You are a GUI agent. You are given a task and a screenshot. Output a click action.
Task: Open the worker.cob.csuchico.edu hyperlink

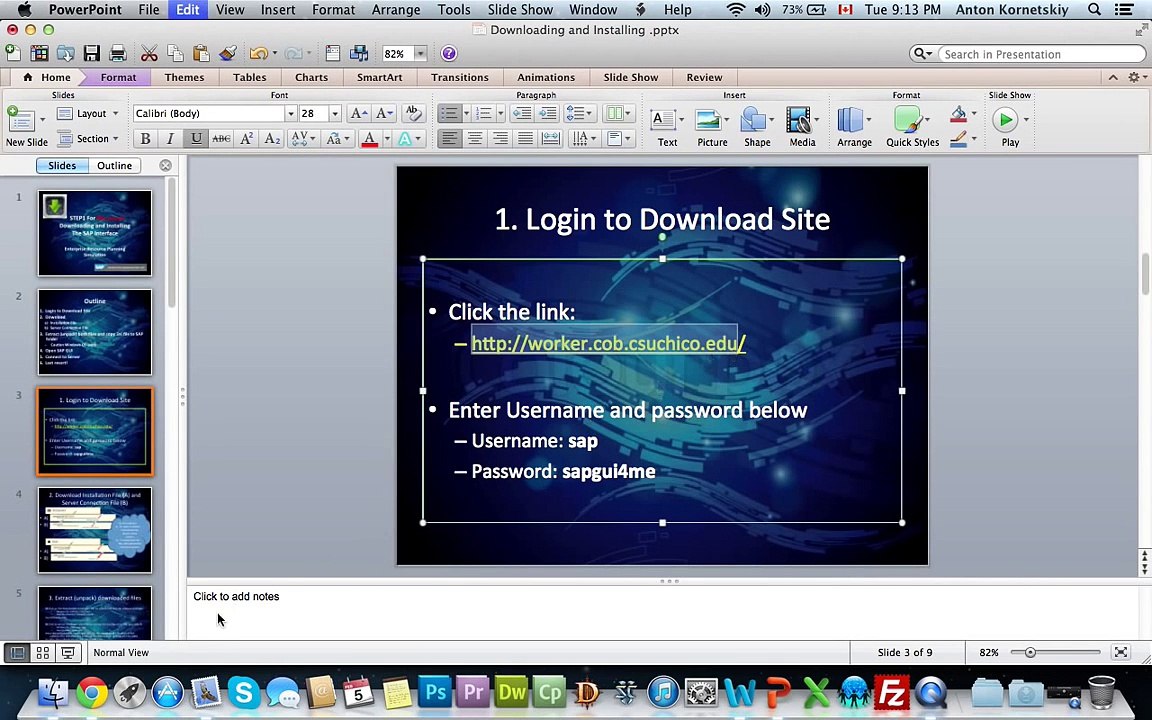(608, 343)
